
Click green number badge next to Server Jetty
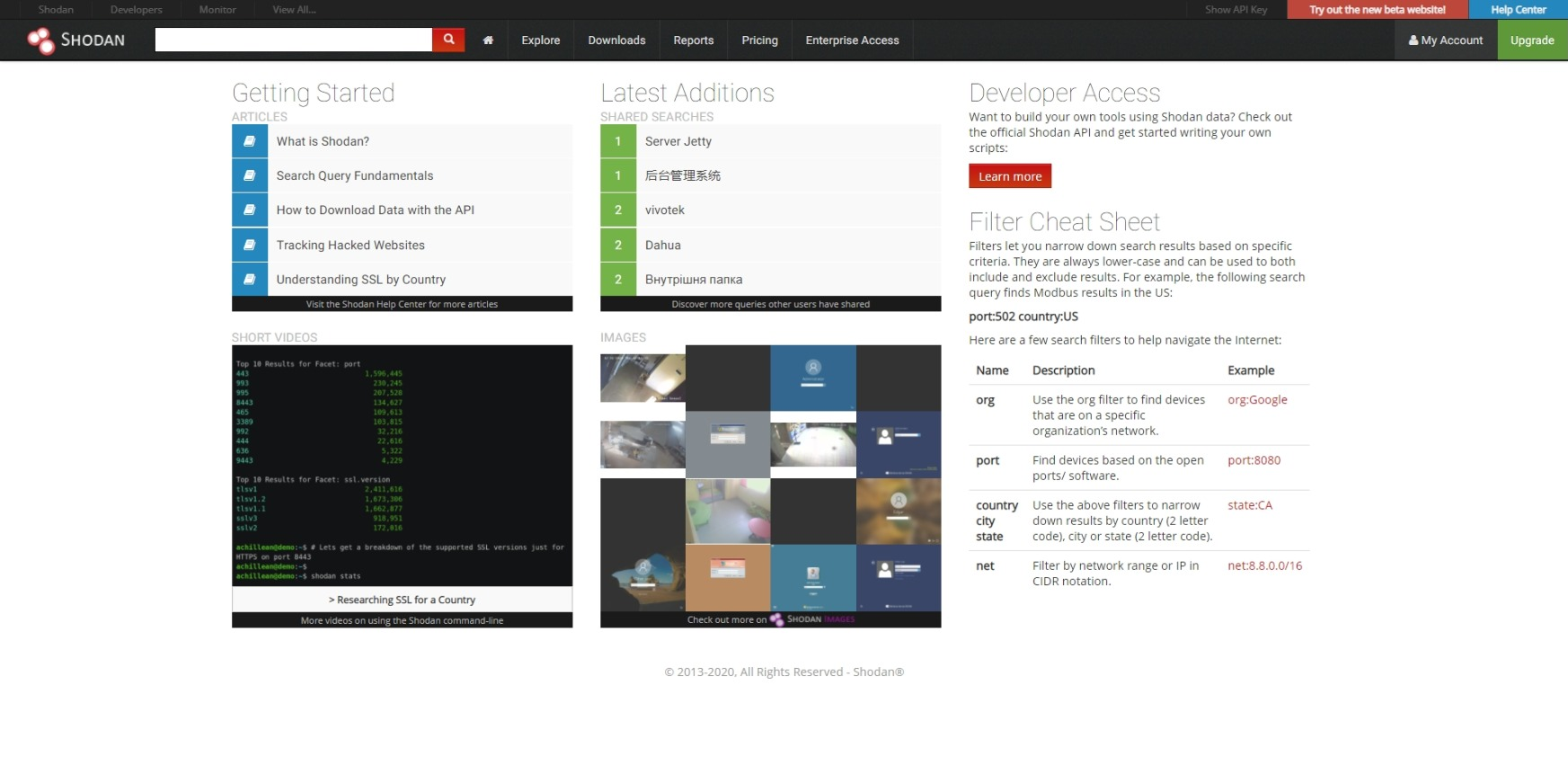click(618, 141)
